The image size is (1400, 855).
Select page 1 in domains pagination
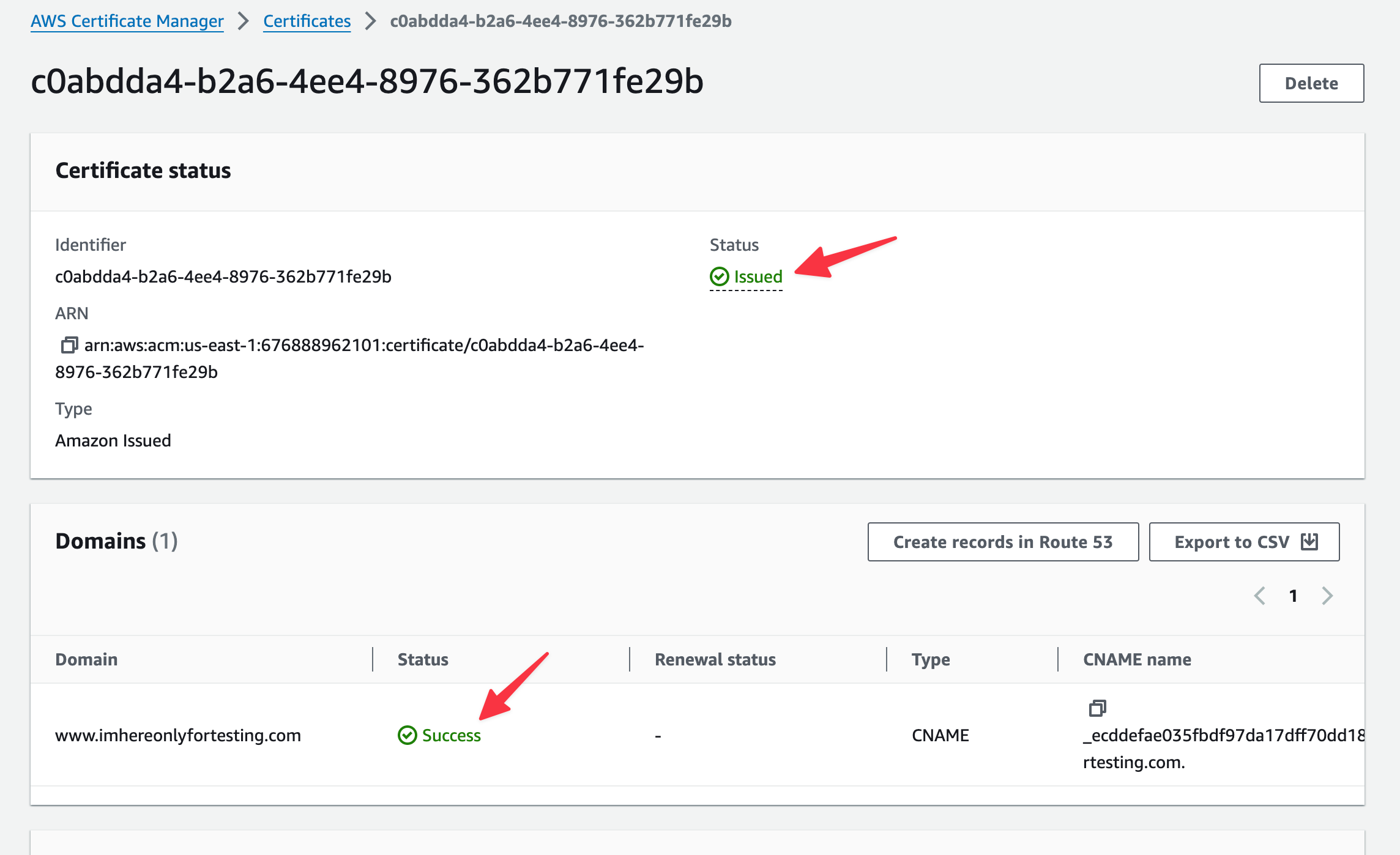pyautogui.click(x=1293, y=596)
